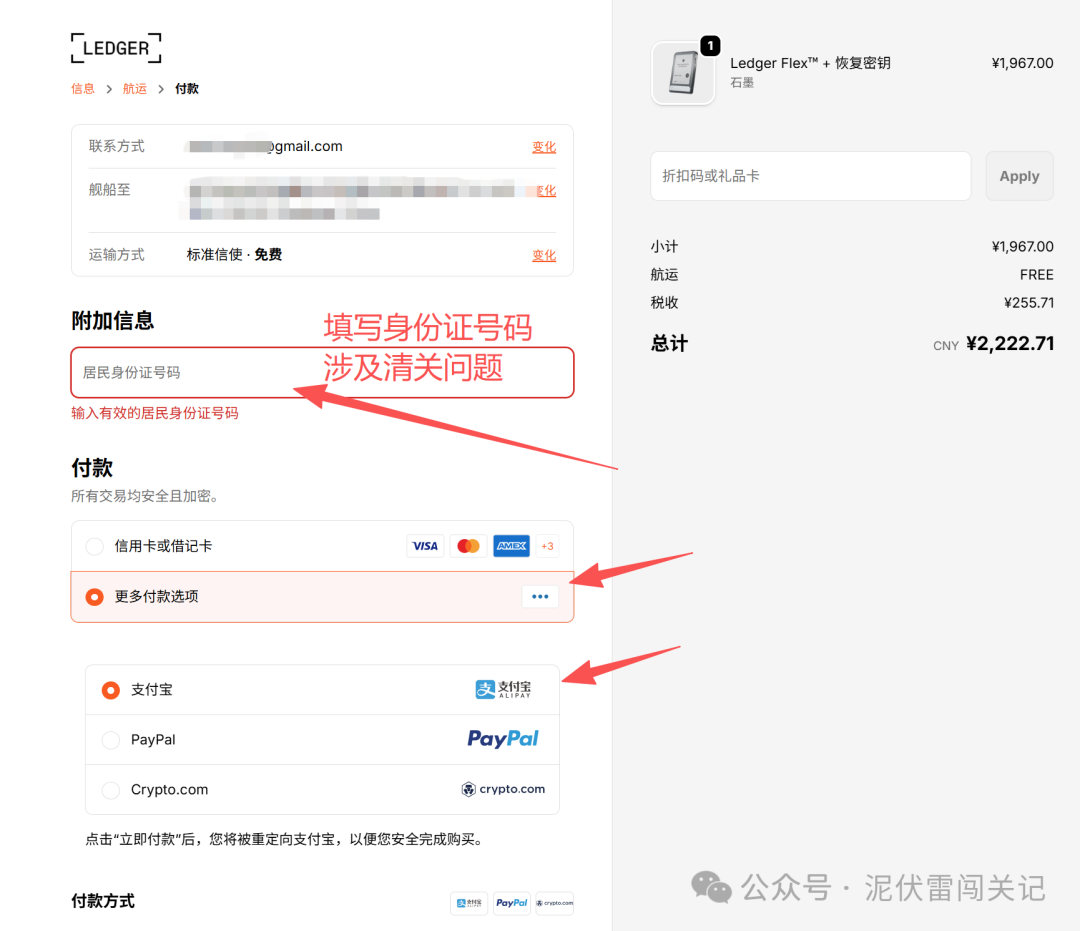Click the Ledger Flex product thumbnail

tap(683, 73)
